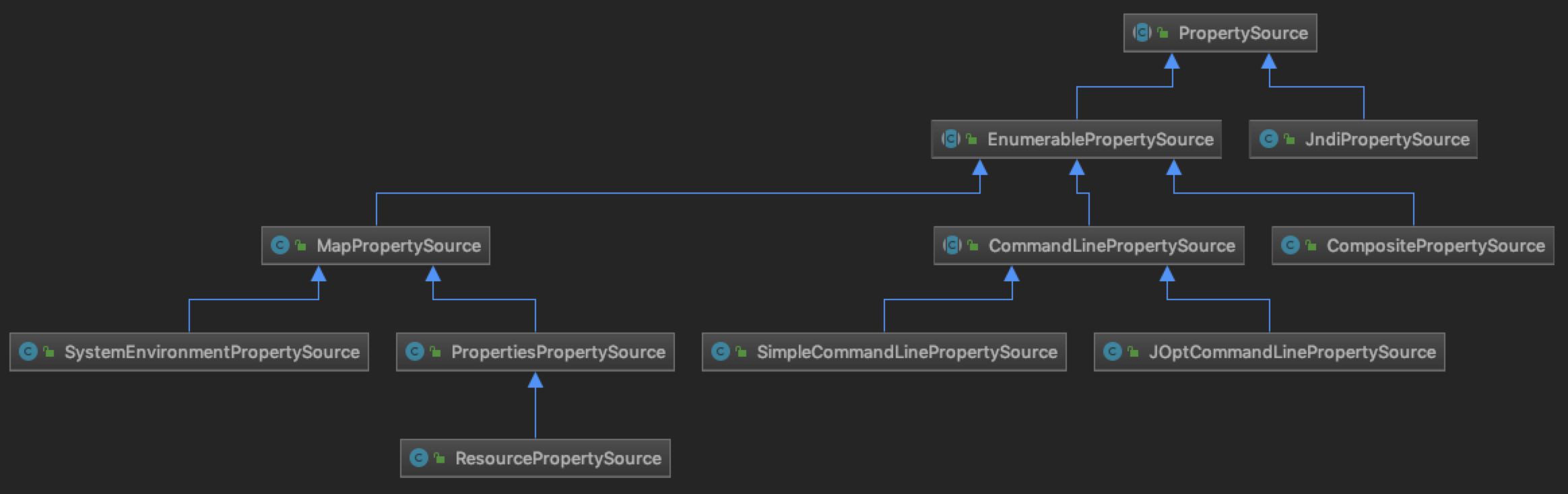Click the PropertiesPropertySource class icon
The width and height of the screenshot is (1568, 494).
pyautogui.click(x=415, y=352)
